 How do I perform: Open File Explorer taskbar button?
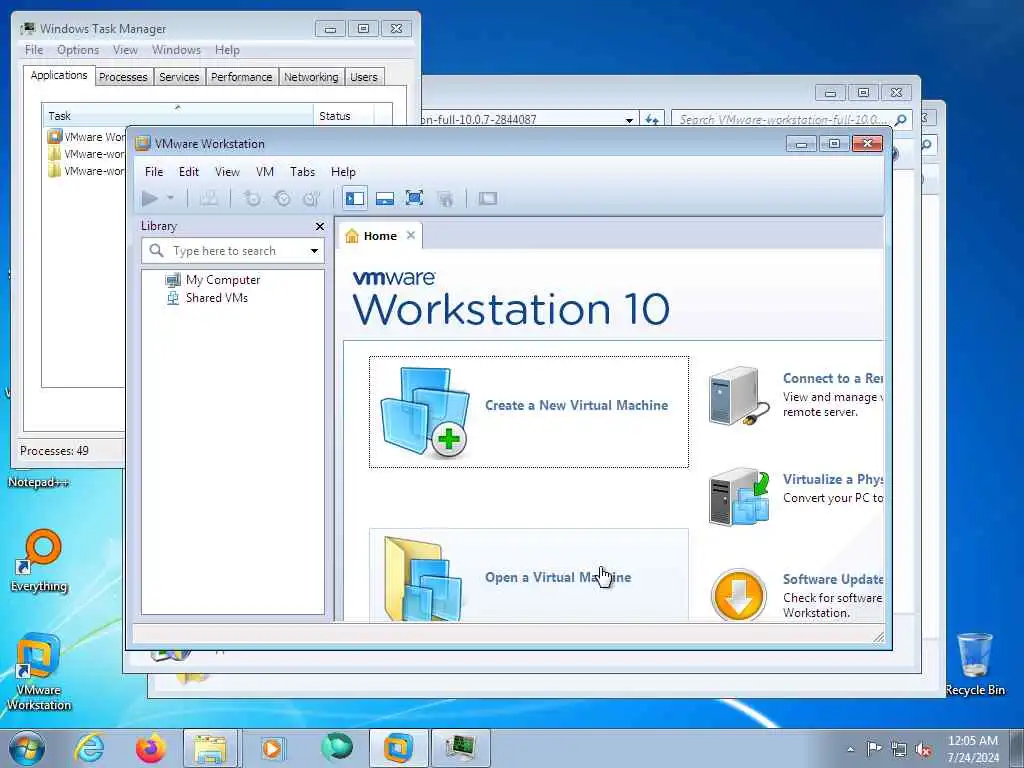tap(211, 748)
